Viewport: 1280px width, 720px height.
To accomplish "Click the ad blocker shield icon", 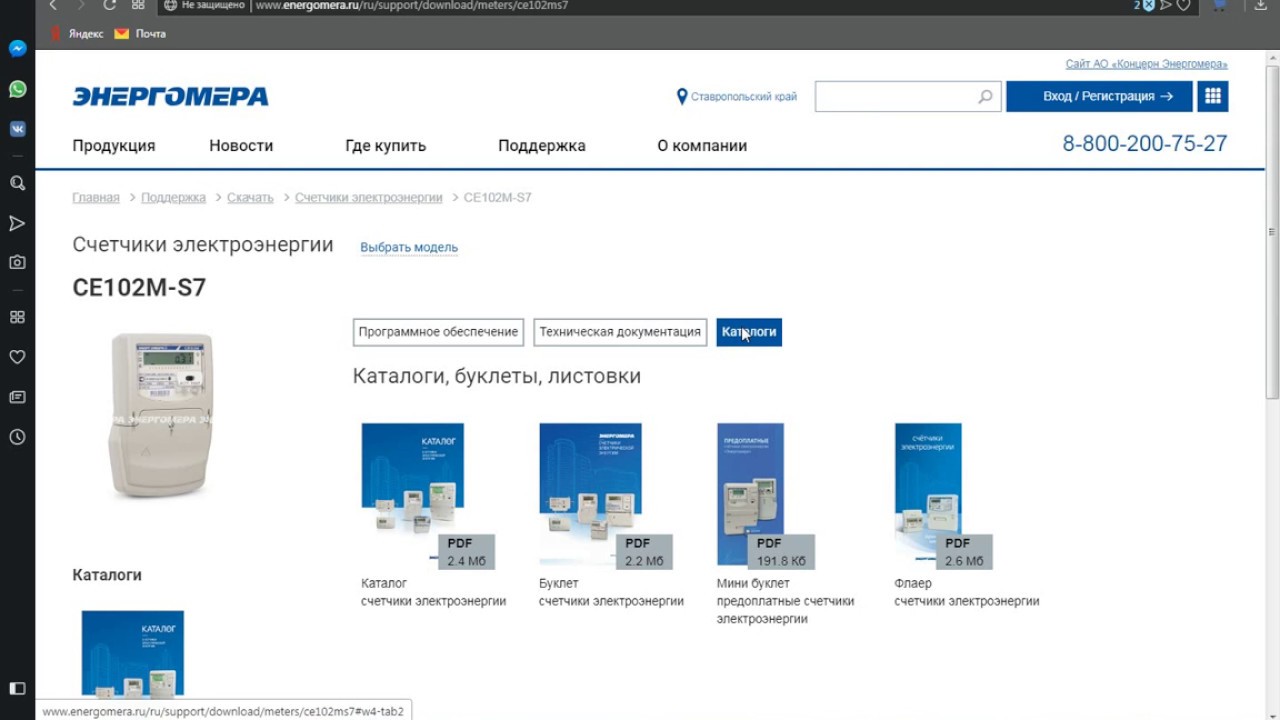I will coord(1148,5).
